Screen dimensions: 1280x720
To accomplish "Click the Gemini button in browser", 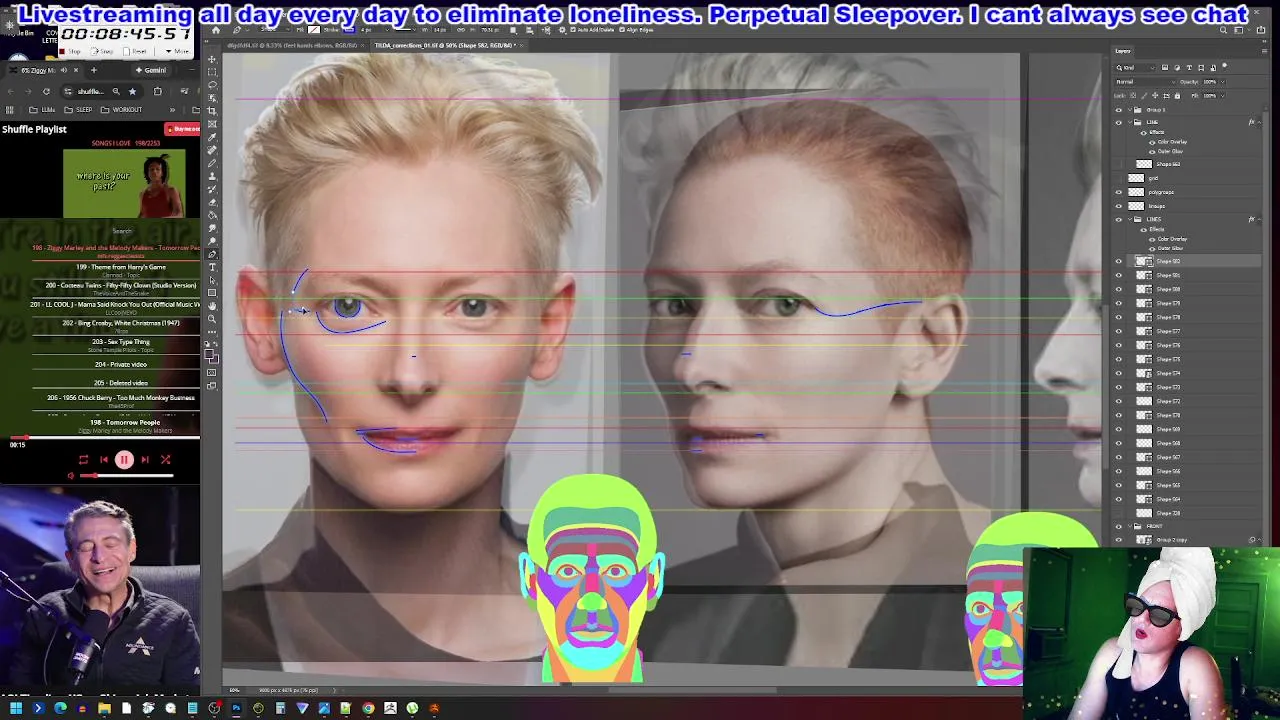I will 152,70.
